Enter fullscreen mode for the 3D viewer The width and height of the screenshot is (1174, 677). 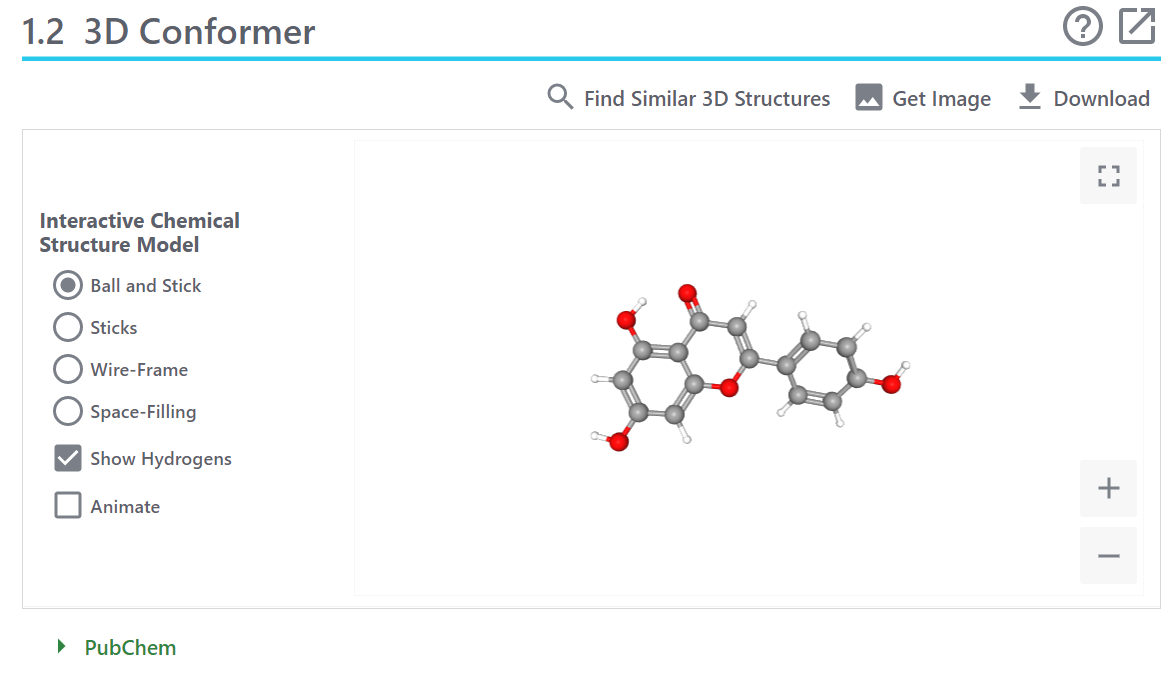point(1108,175)
